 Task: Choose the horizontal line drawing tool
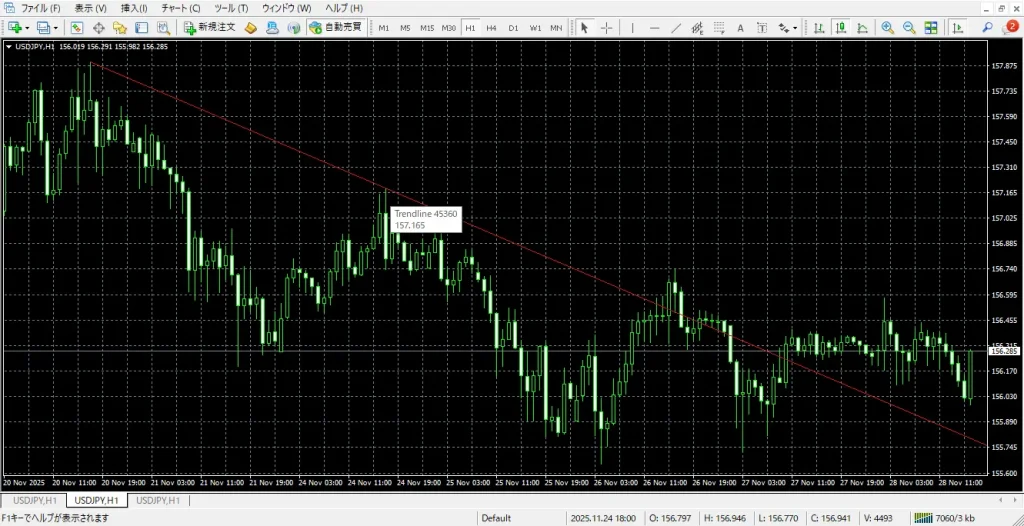(x=654, y=28)
